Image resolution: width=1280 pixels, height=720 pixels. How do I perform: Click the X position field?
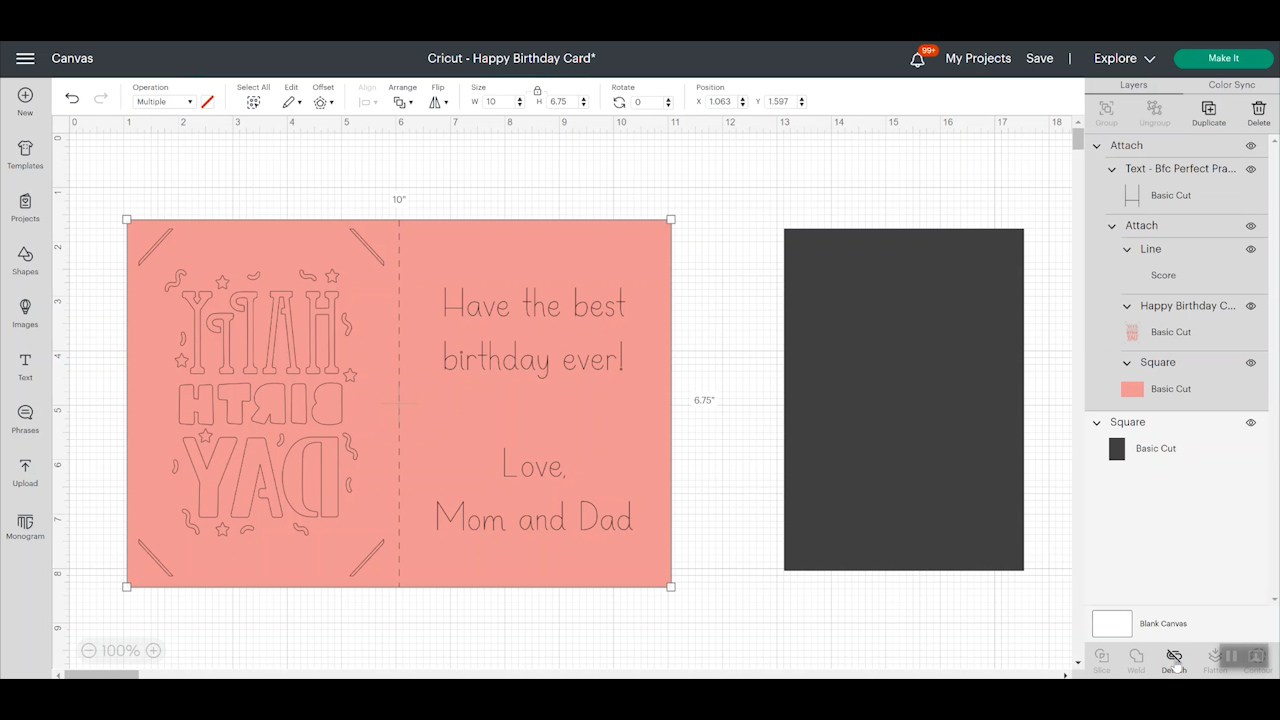click(x=726, y=102)
